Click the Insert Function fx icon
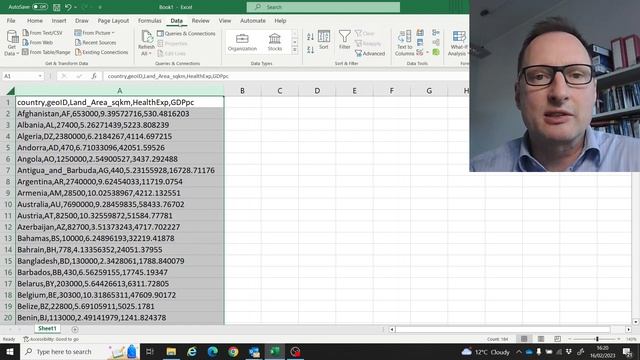640x360 pixels. [x=94, y=76]
